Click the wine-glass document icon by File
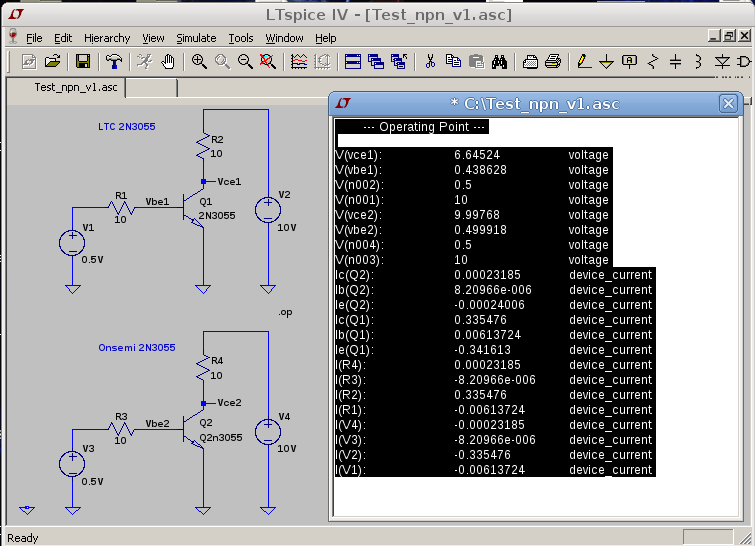755x546 pixels. (13, 37)
